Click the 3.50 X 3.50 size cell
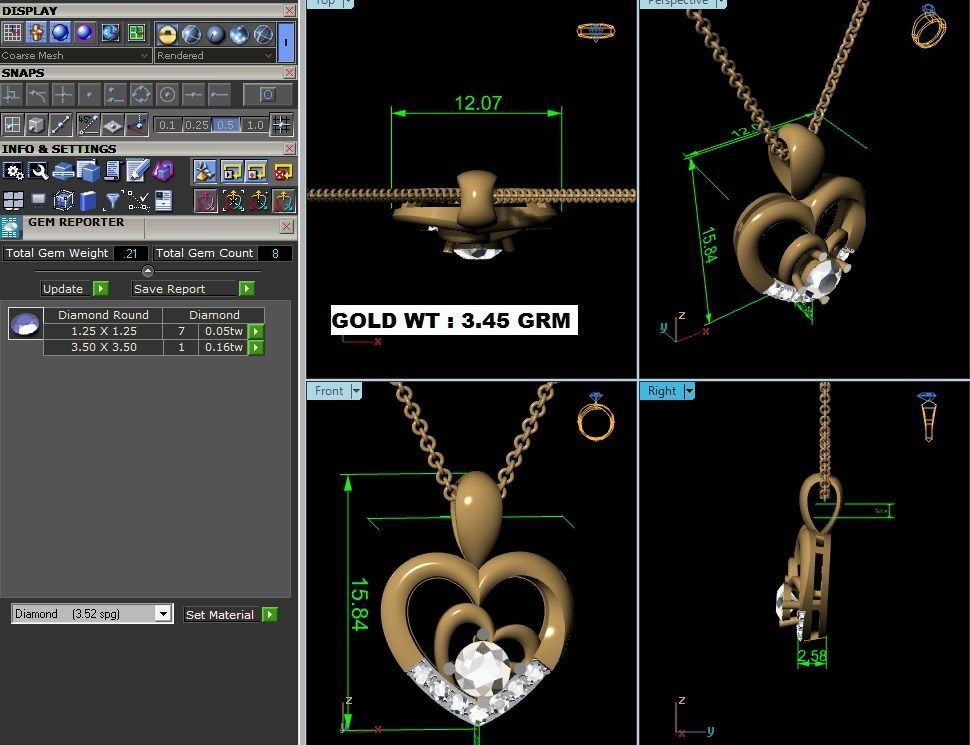Image resolution: width=970 pixels, height=745 pixels. [103, 348]
